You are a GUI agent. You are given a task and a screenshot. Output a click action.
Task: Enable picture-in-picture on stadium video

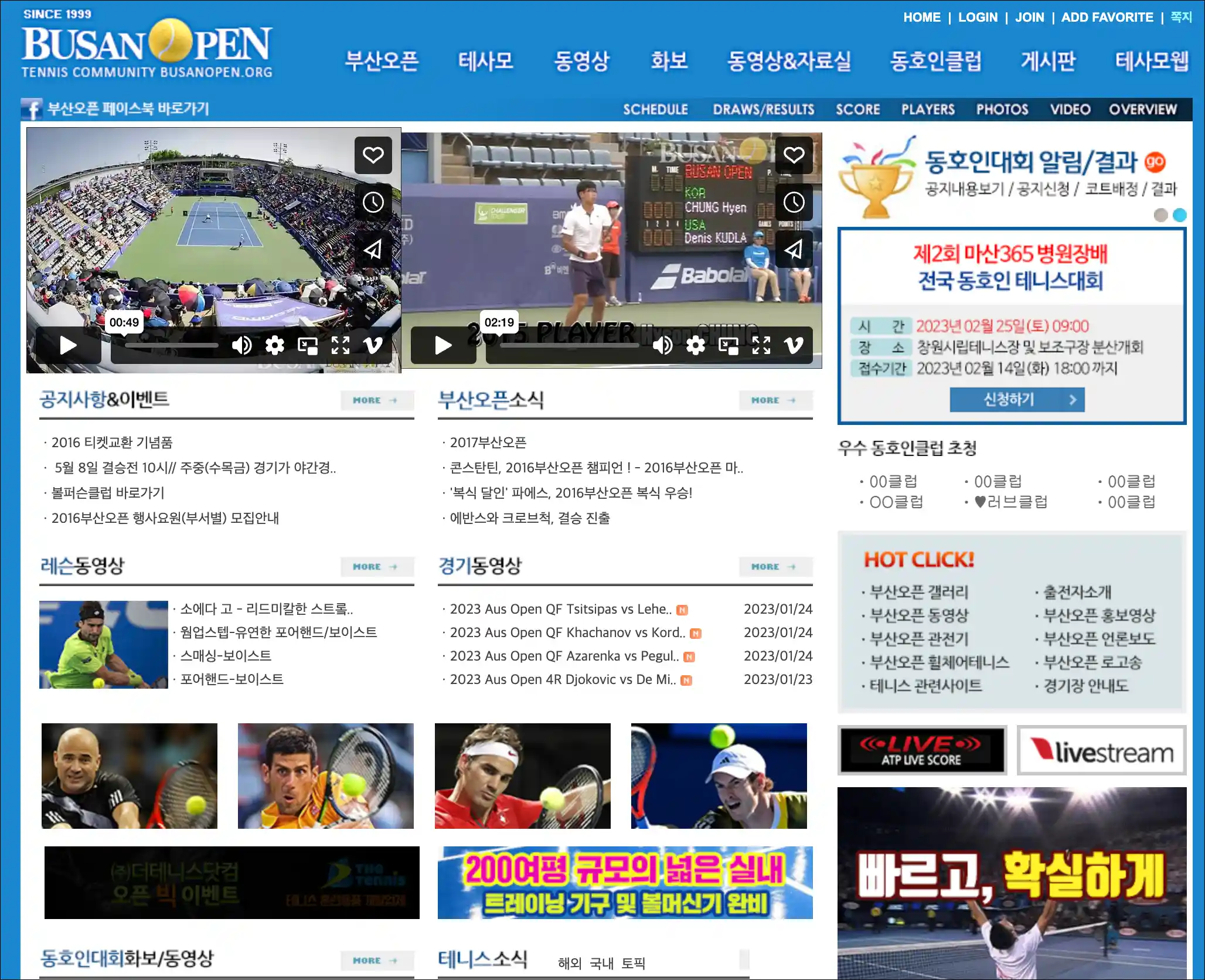point(307,346)
